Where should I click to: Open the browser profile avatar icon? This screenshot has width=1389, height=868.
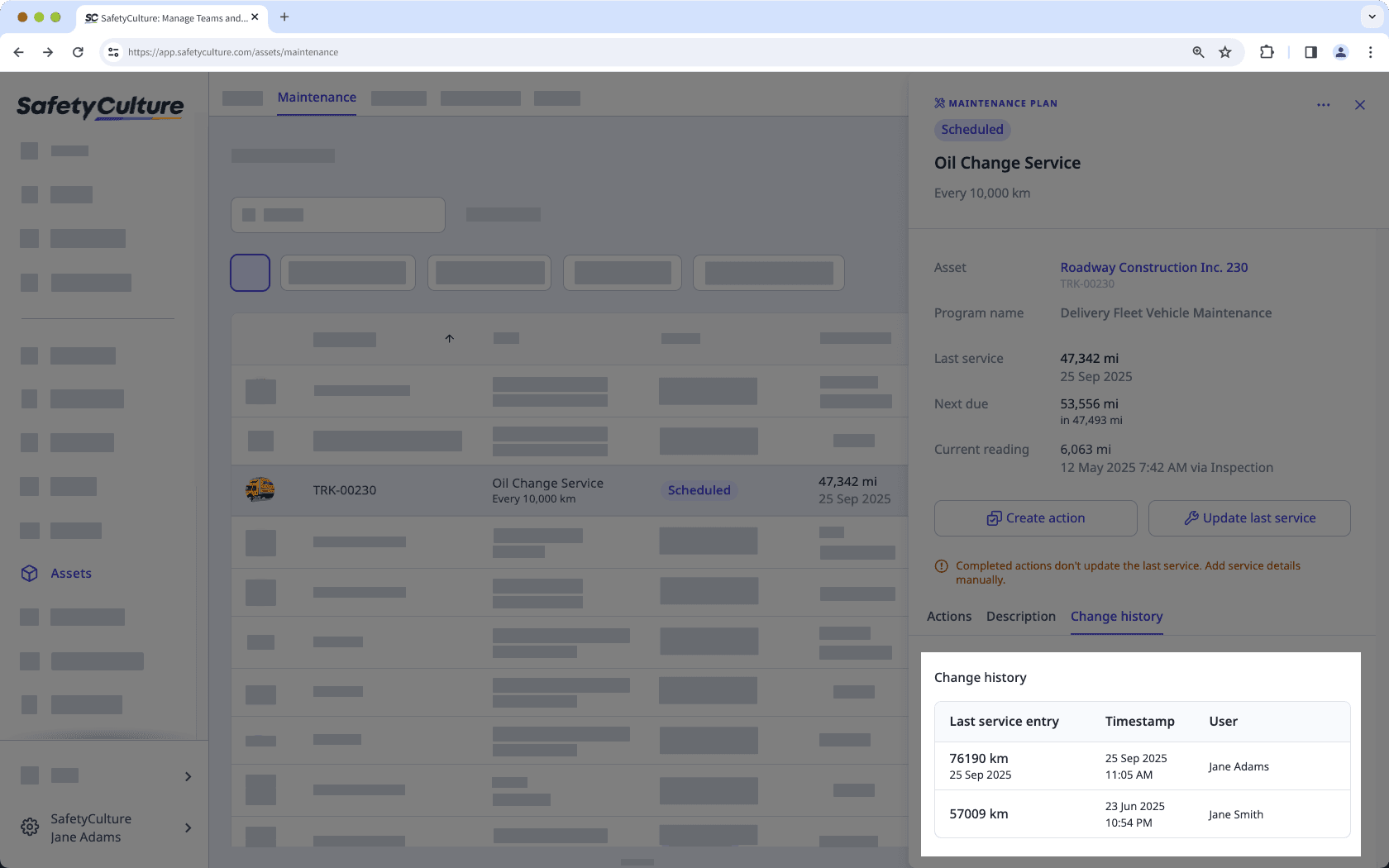(x=1340, y=51)
